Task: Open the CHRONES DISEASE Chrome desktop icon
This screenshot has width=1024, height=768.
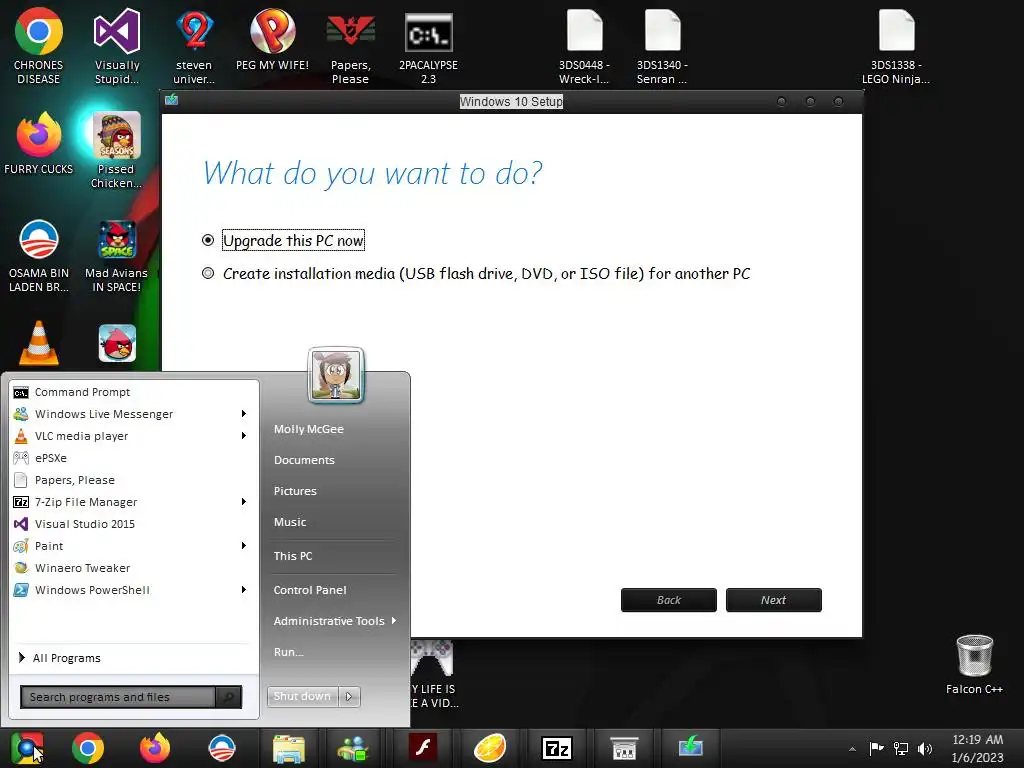Action: [39, 46]
